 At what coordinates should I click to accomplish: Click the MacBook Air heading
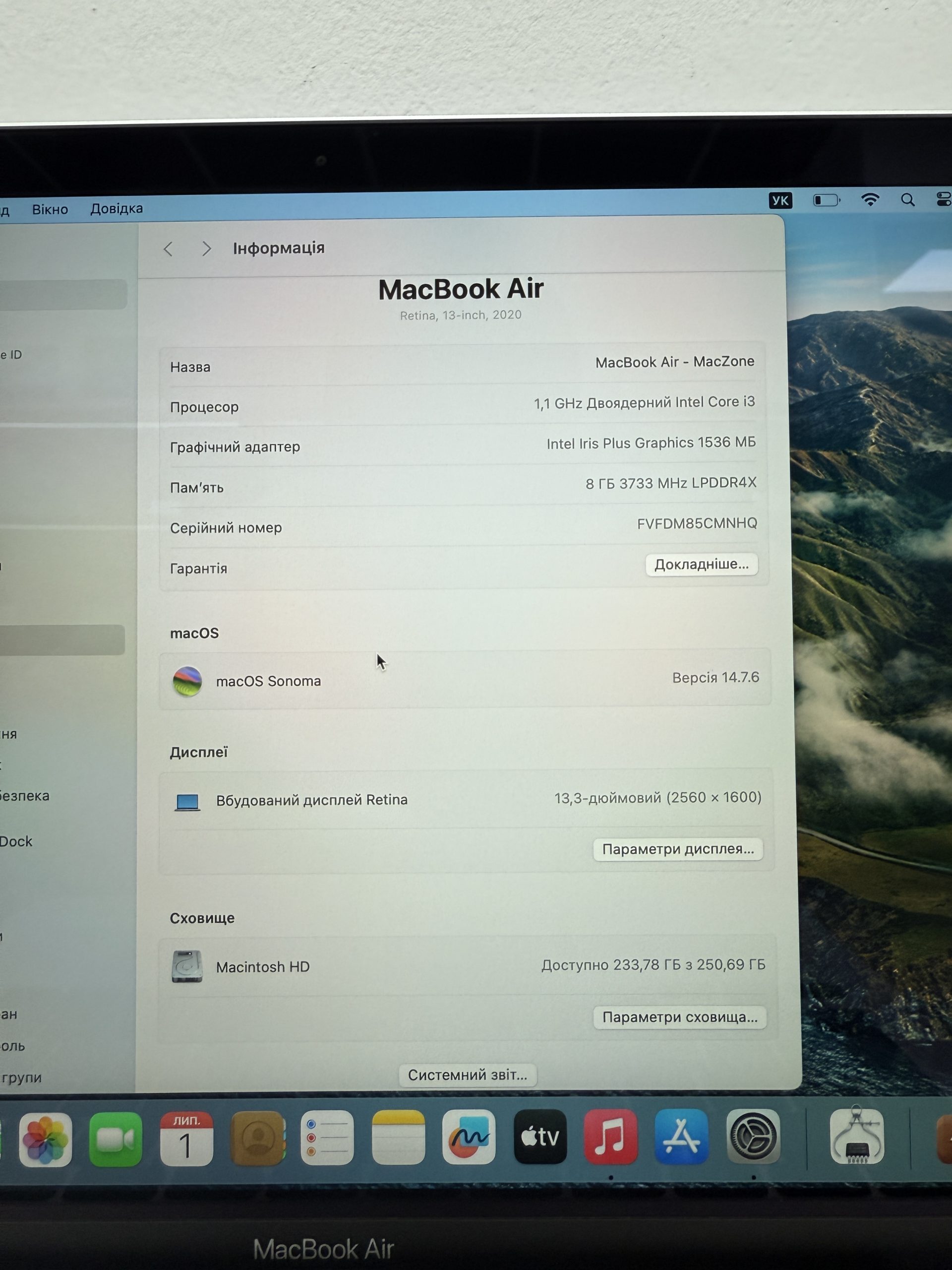[x=461, y=289]
